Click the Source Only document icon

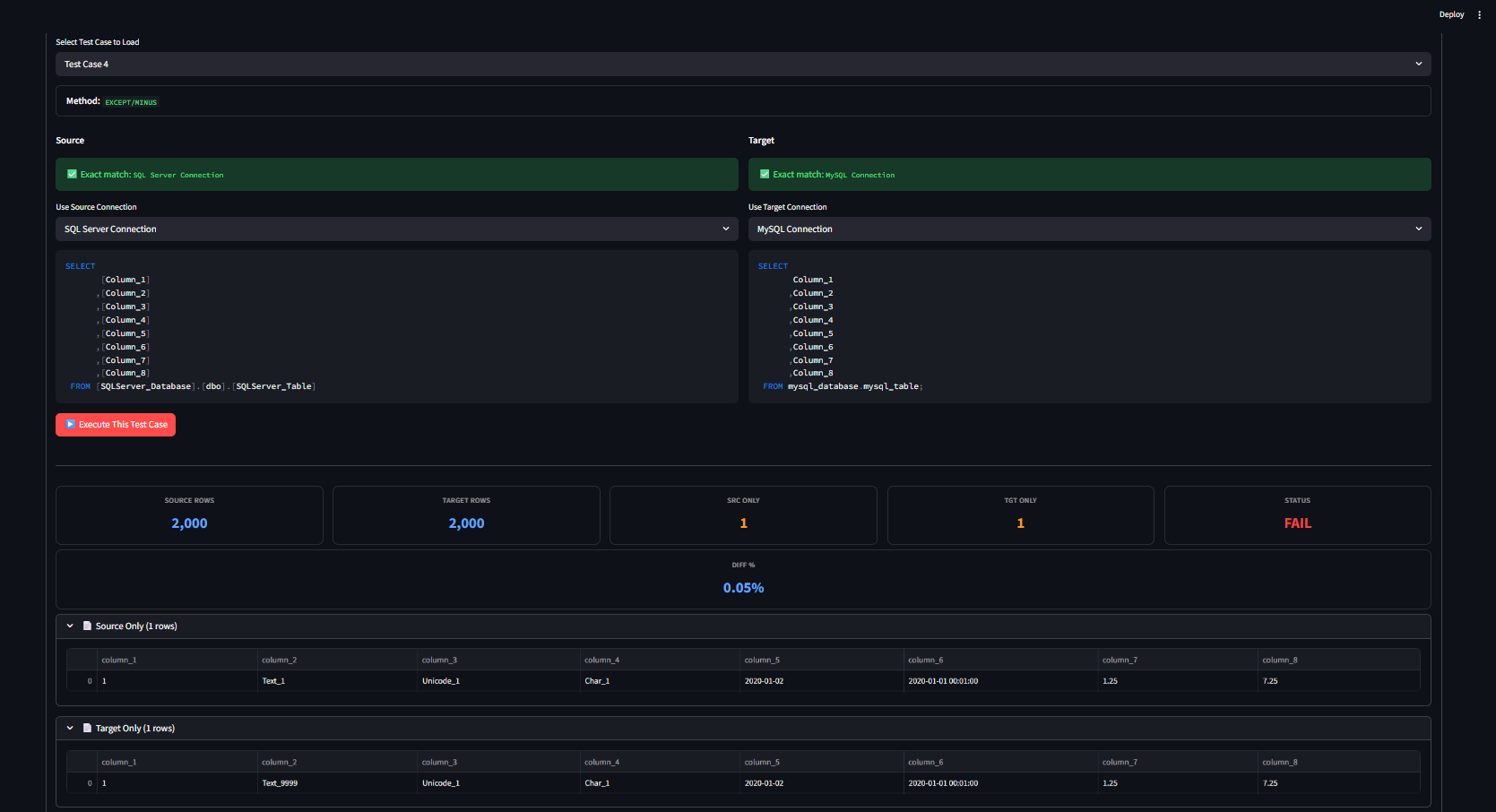87,626
